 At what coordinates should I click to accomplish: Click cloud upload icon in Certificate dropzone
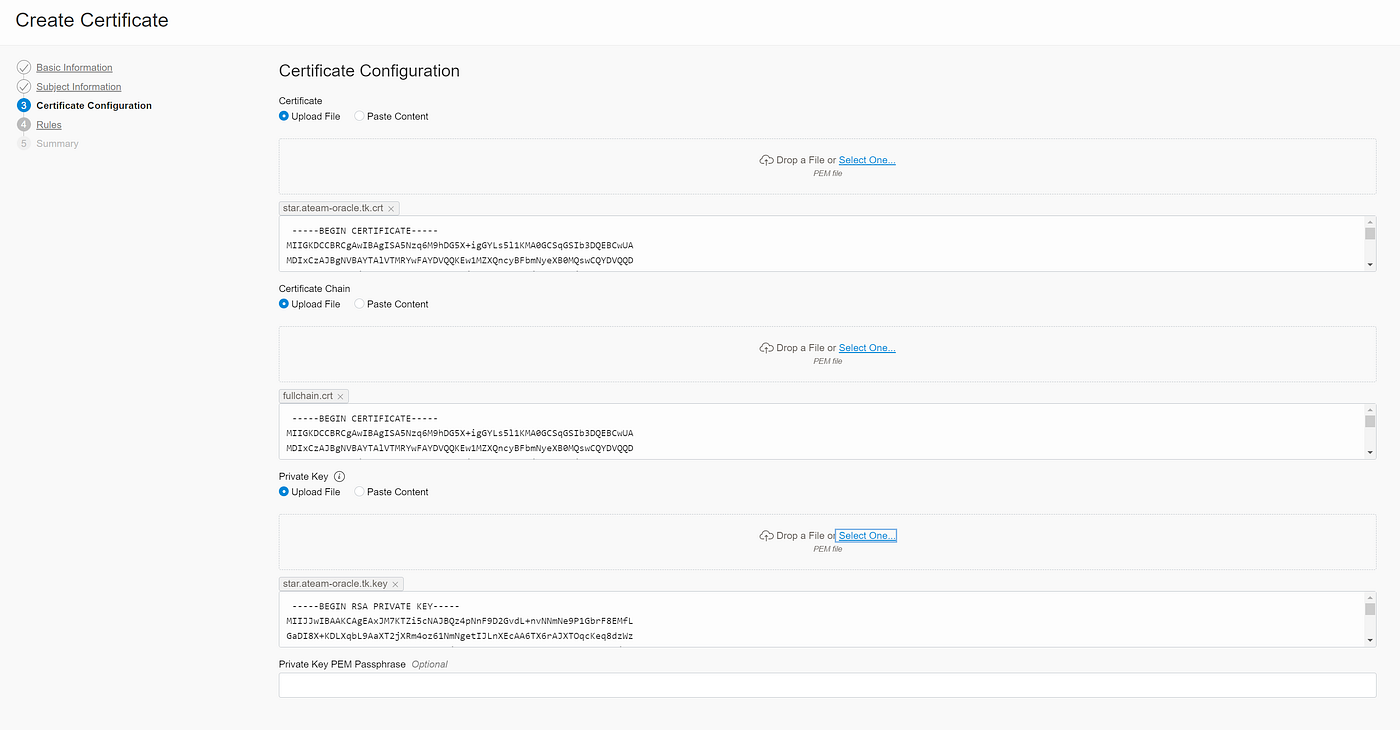click(x=767, y=160)
